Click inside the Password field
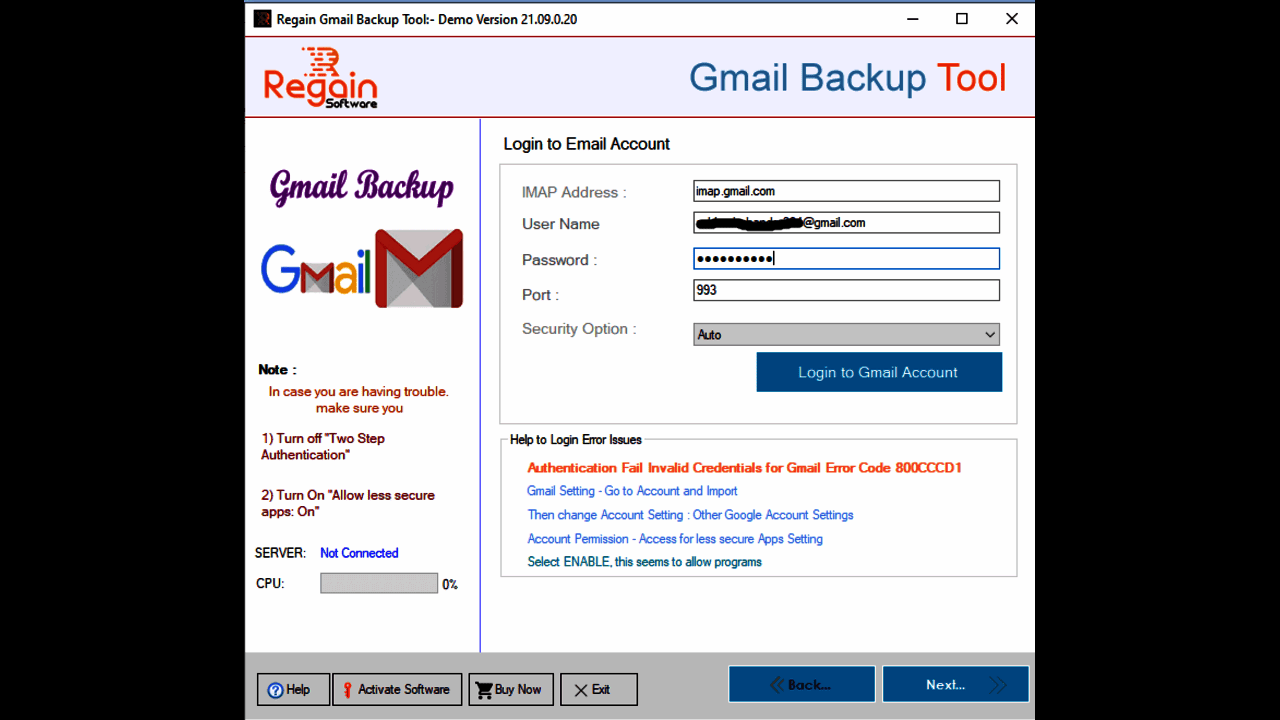This screenshot has height=720, width=1280. click(x=846, y=258)
